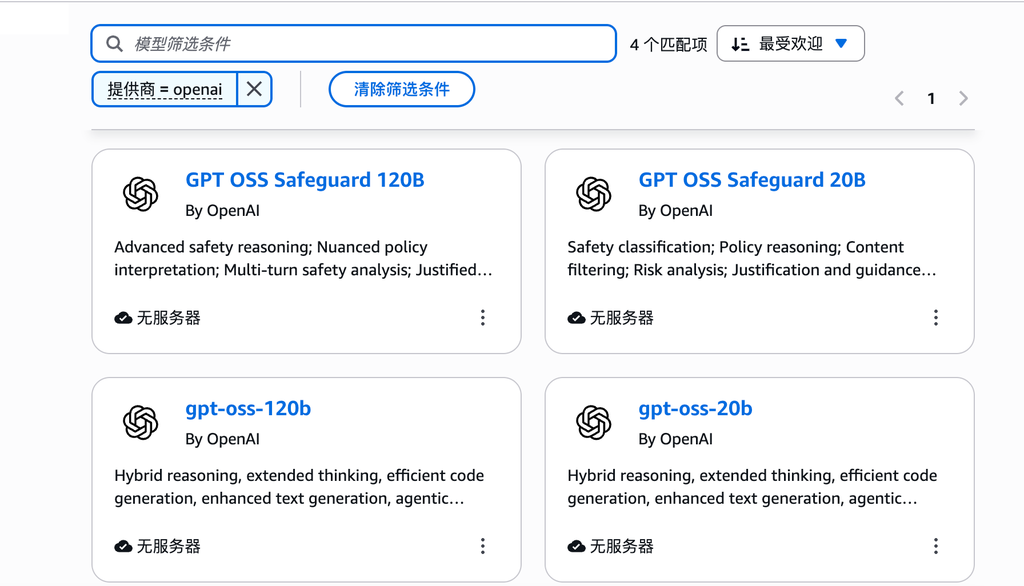Go to the next results page

pos(963,98)
